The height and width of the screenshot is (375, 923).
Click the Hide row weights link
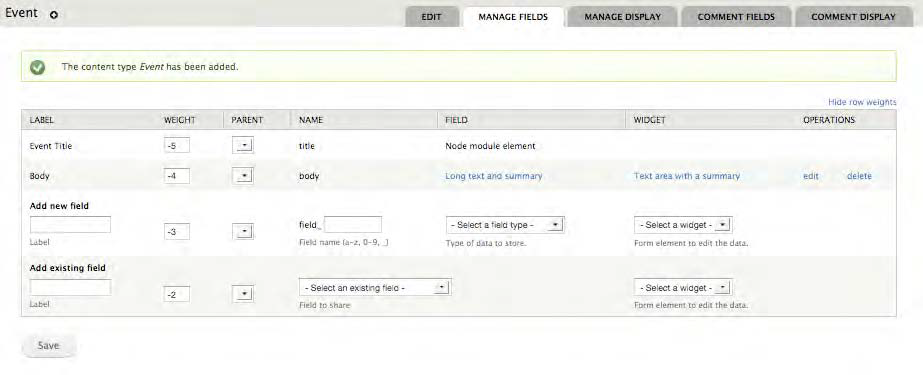coord(862,102)
